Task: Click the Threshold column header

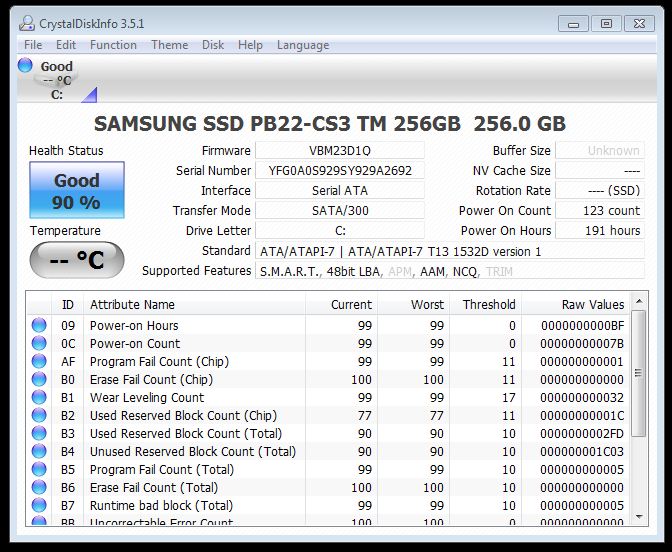Action: point(486,305)
